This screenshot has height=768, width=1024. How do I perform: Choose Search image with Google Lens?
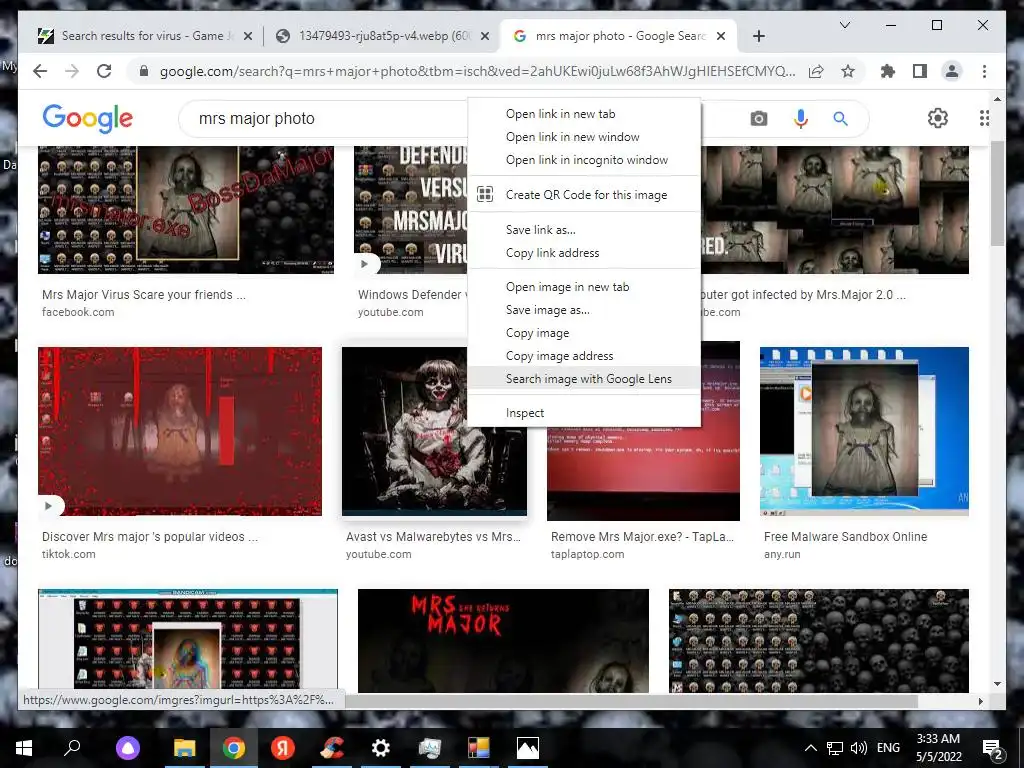(584, 378)
